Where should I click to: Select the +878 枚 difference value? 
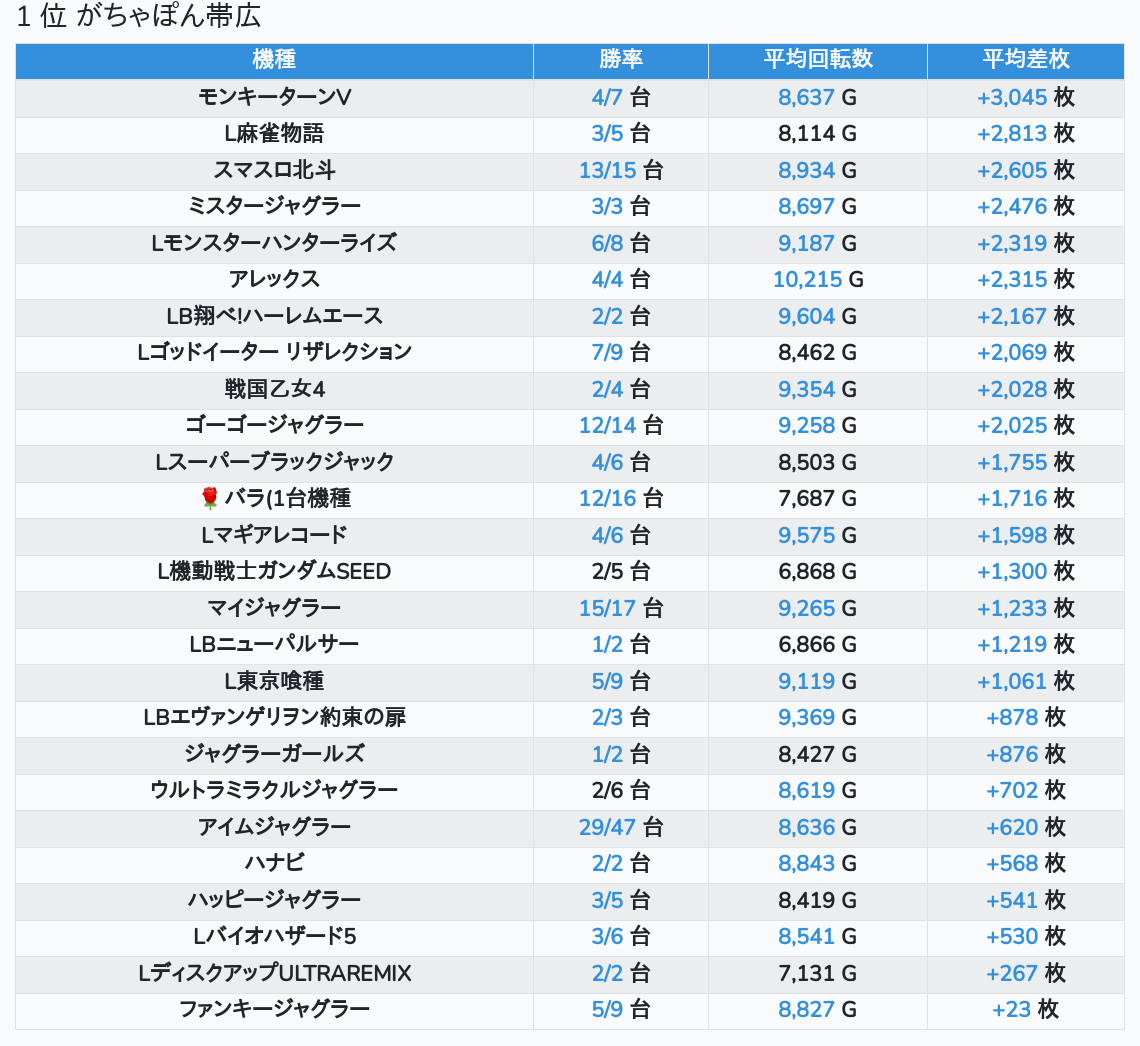pos(1025,717)
